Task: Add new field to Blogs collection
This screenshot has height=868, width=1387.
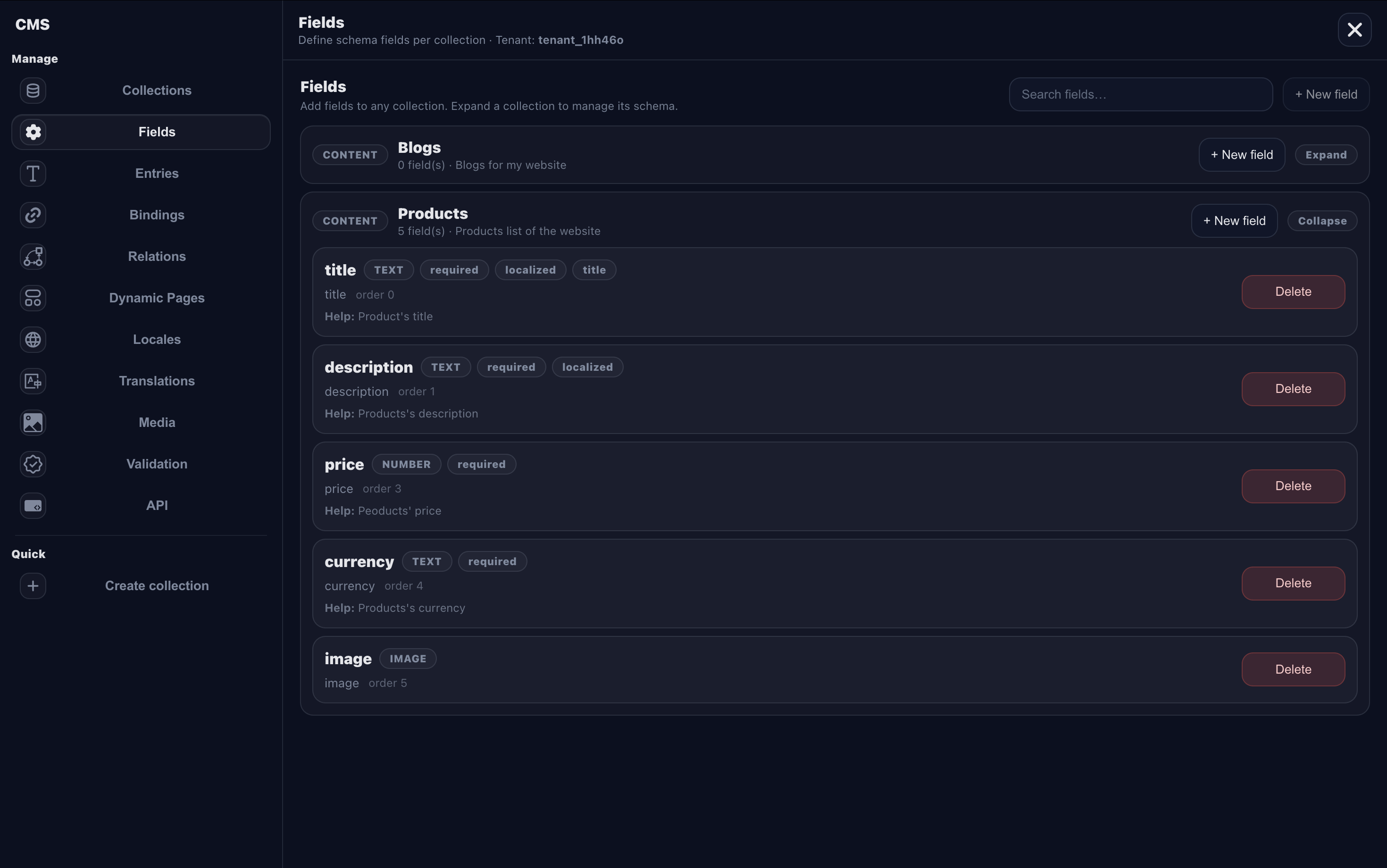Action: (1241, 155)
